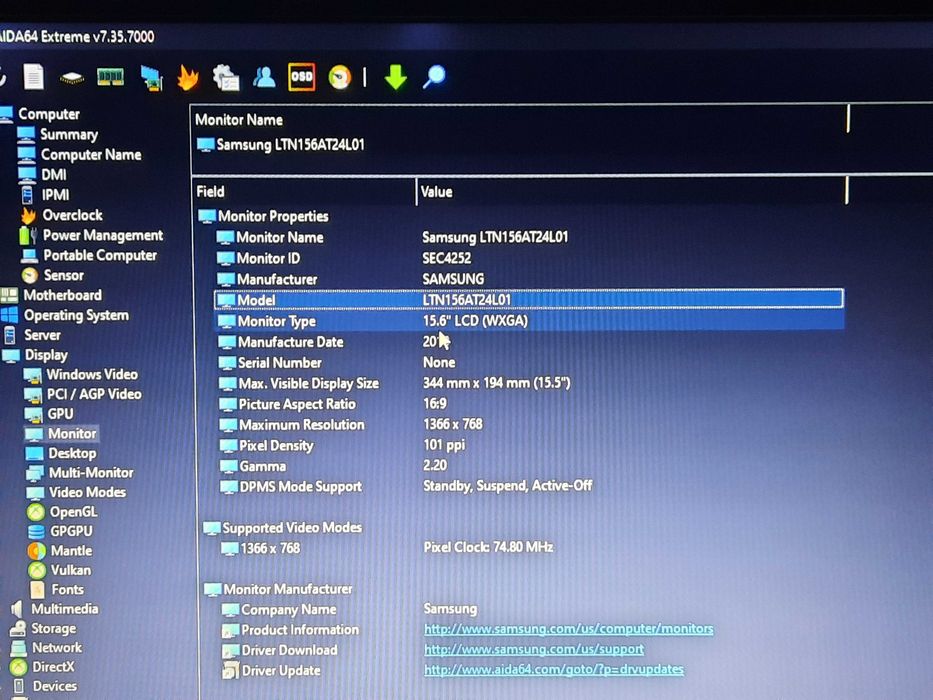Viewport: 933px width, 700px height.
Task: Click the Value column header
Action: [x=632, y=192]
